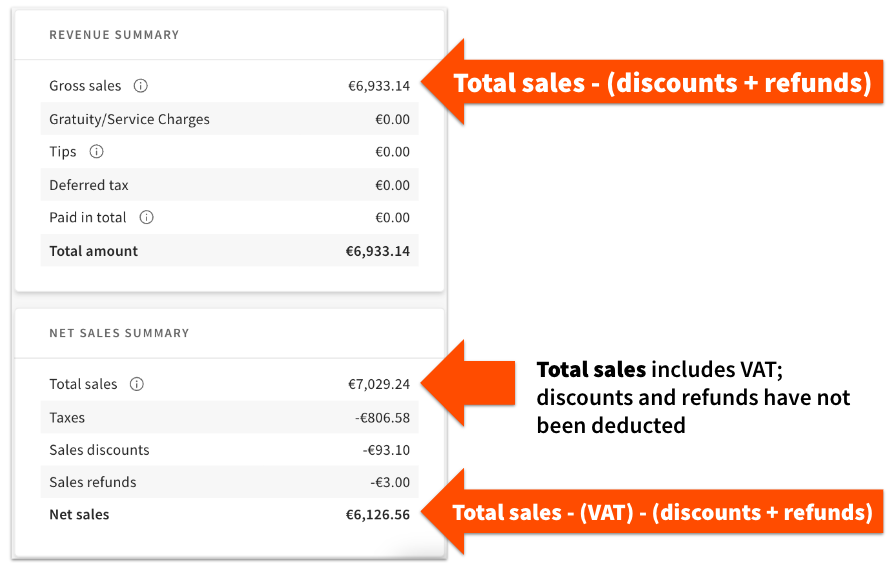Click the Sales refunds row label
Screen dimensions: 891x563
(x=93, y=482)
